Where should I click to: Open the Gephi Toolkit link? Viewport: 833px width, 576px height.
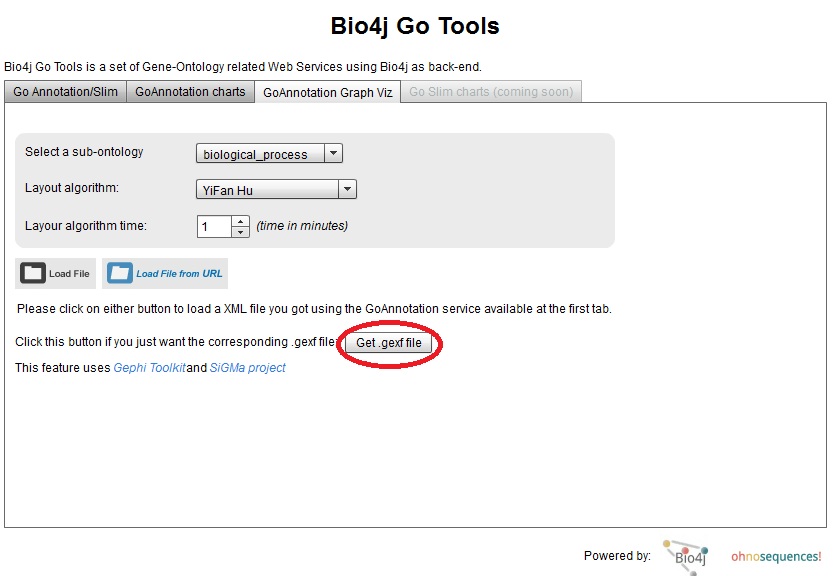(150, 368)
